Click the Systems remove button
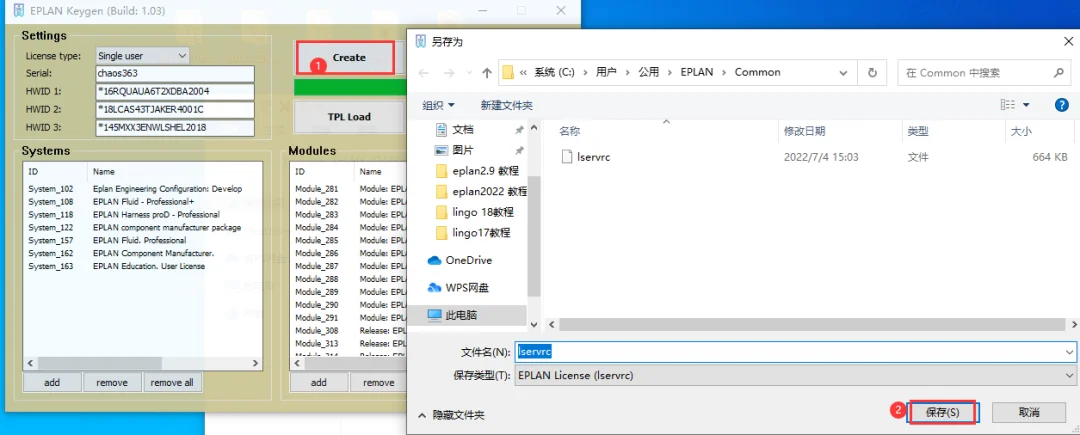 112,383
